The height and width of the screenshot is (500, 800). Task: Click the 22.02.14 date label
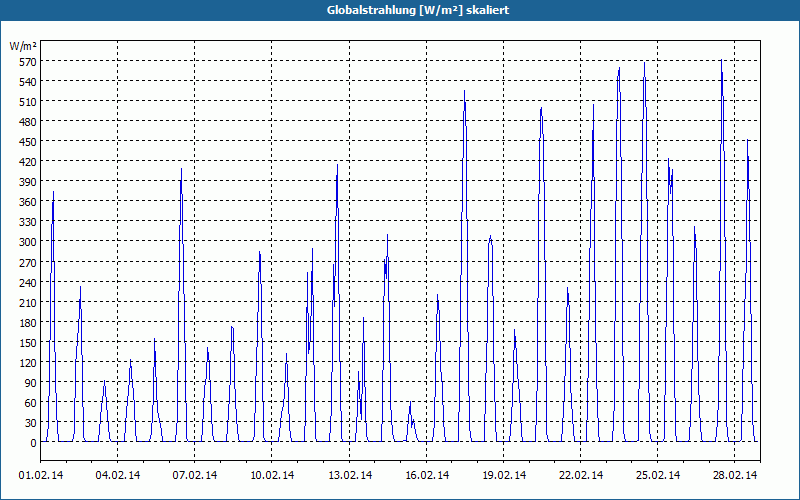[581, 475]
